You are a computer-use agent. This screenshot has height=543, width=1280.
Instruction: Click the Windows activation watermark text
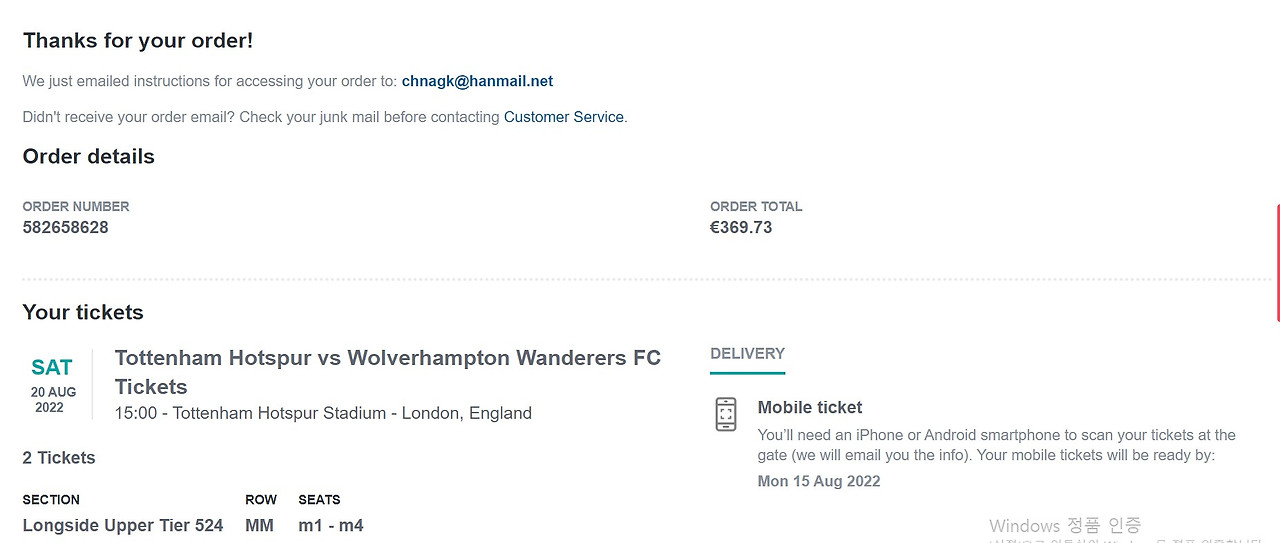click(x=1065, y=526)
